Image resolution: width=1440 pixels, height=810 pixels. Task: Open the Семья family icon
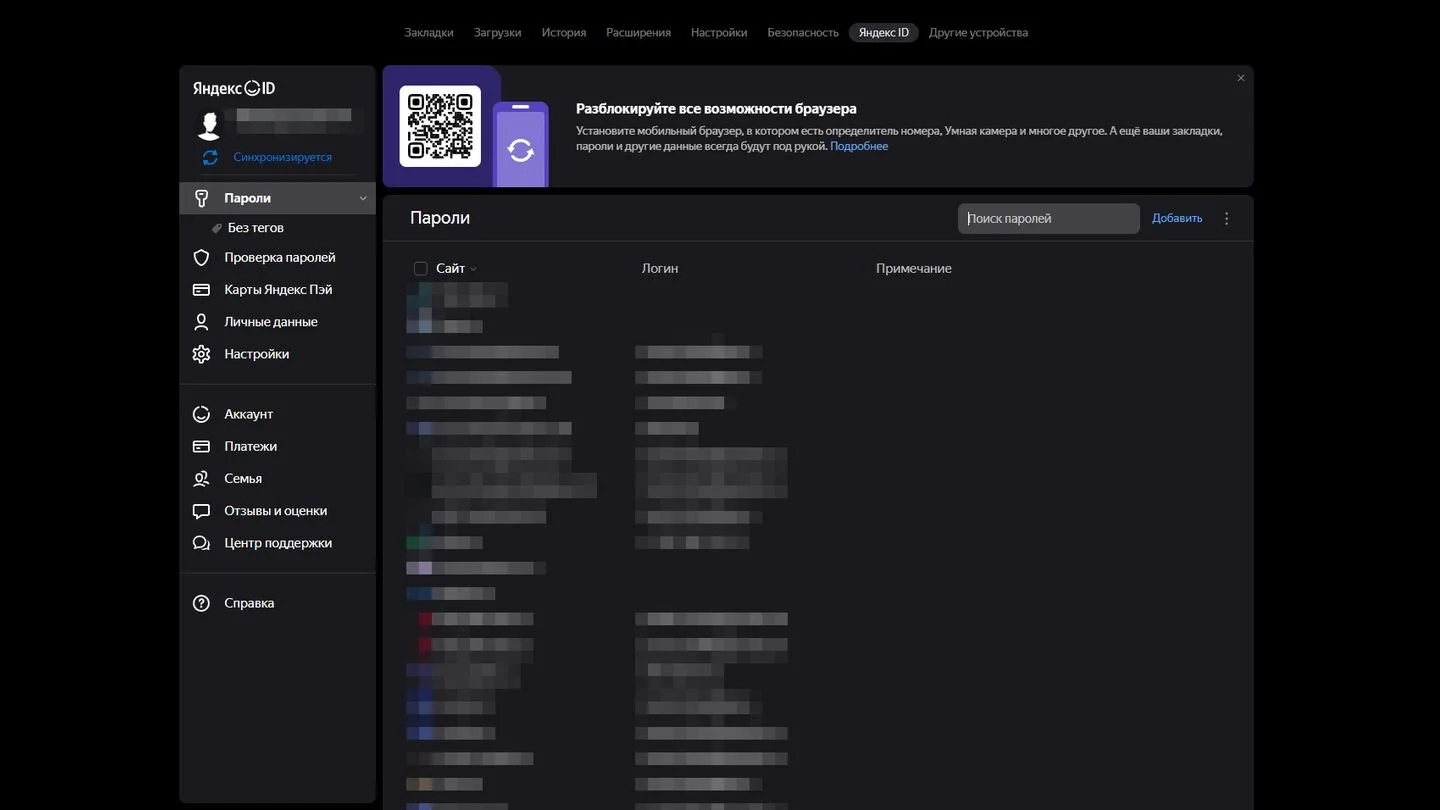(201, 478)
